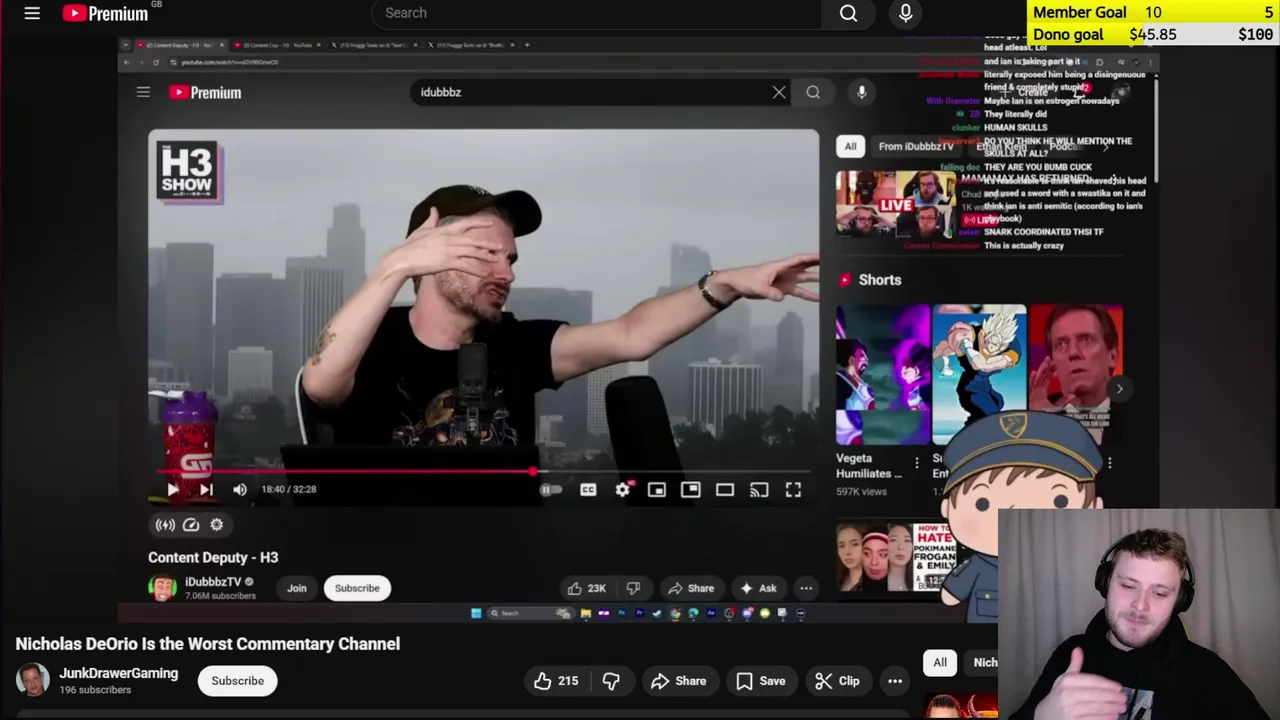Share the Nicholas DeOrio video

679,681
